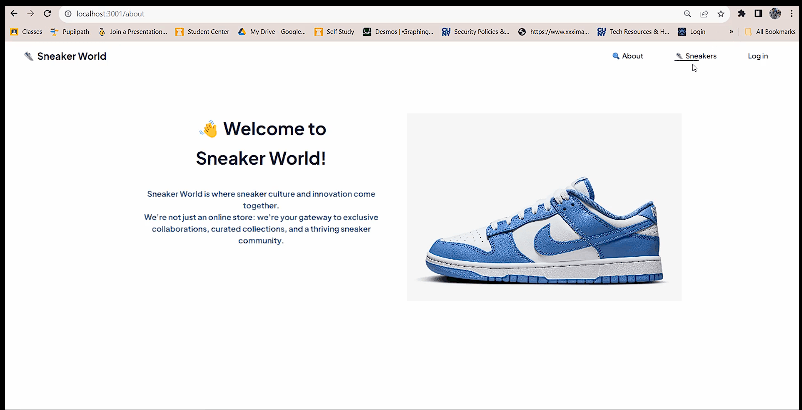The width and height of the screenshot is (802, 410).
Task: Toggle the browser side panel icon
Action: (x=759, y=14)
